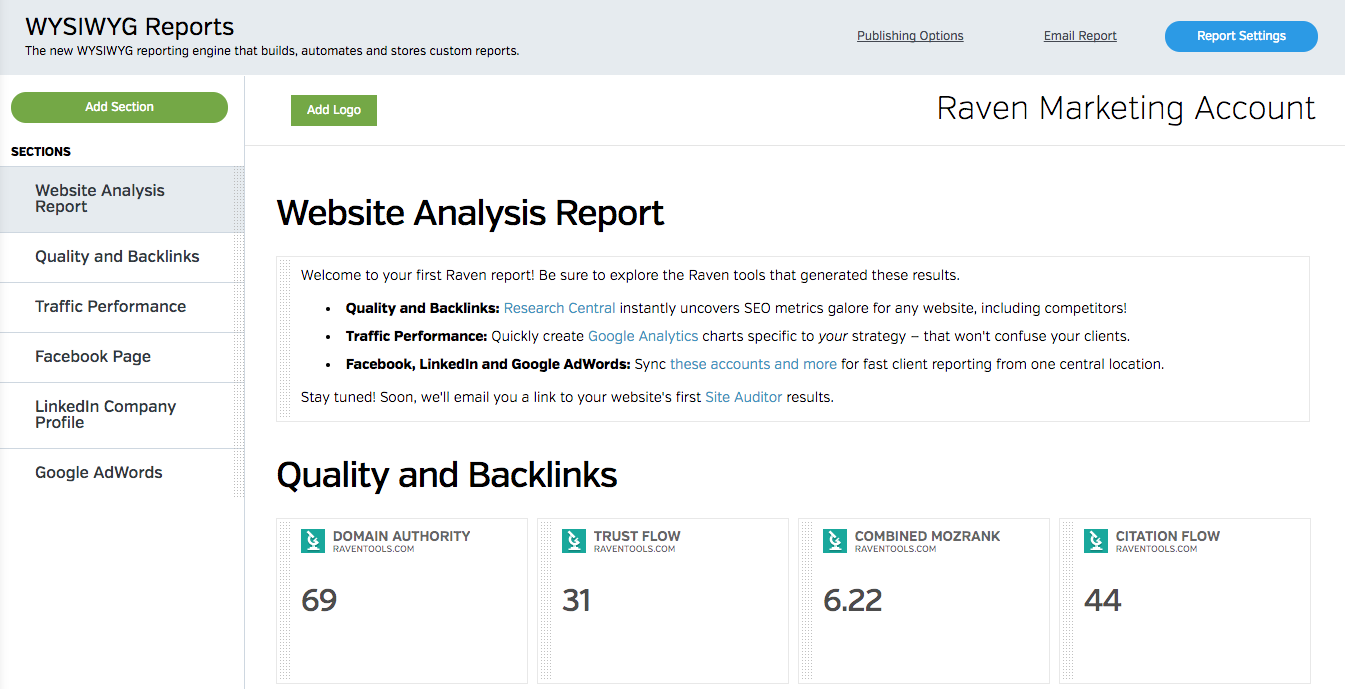Open Publishing Options link
The image size is (1345, 689).
coord(910,36)
